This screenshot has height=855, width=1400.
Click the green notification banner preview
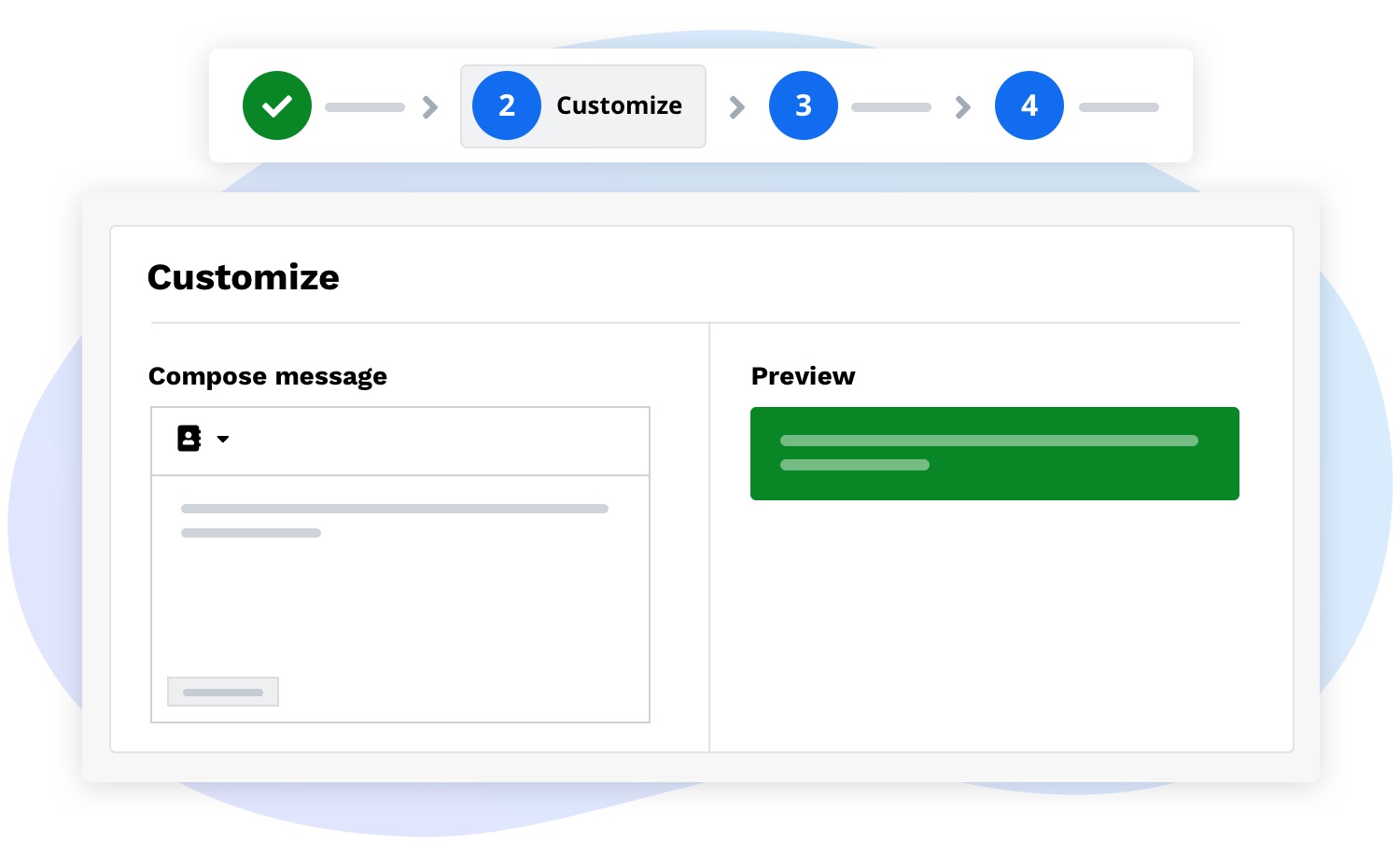(x=994, y=453)
